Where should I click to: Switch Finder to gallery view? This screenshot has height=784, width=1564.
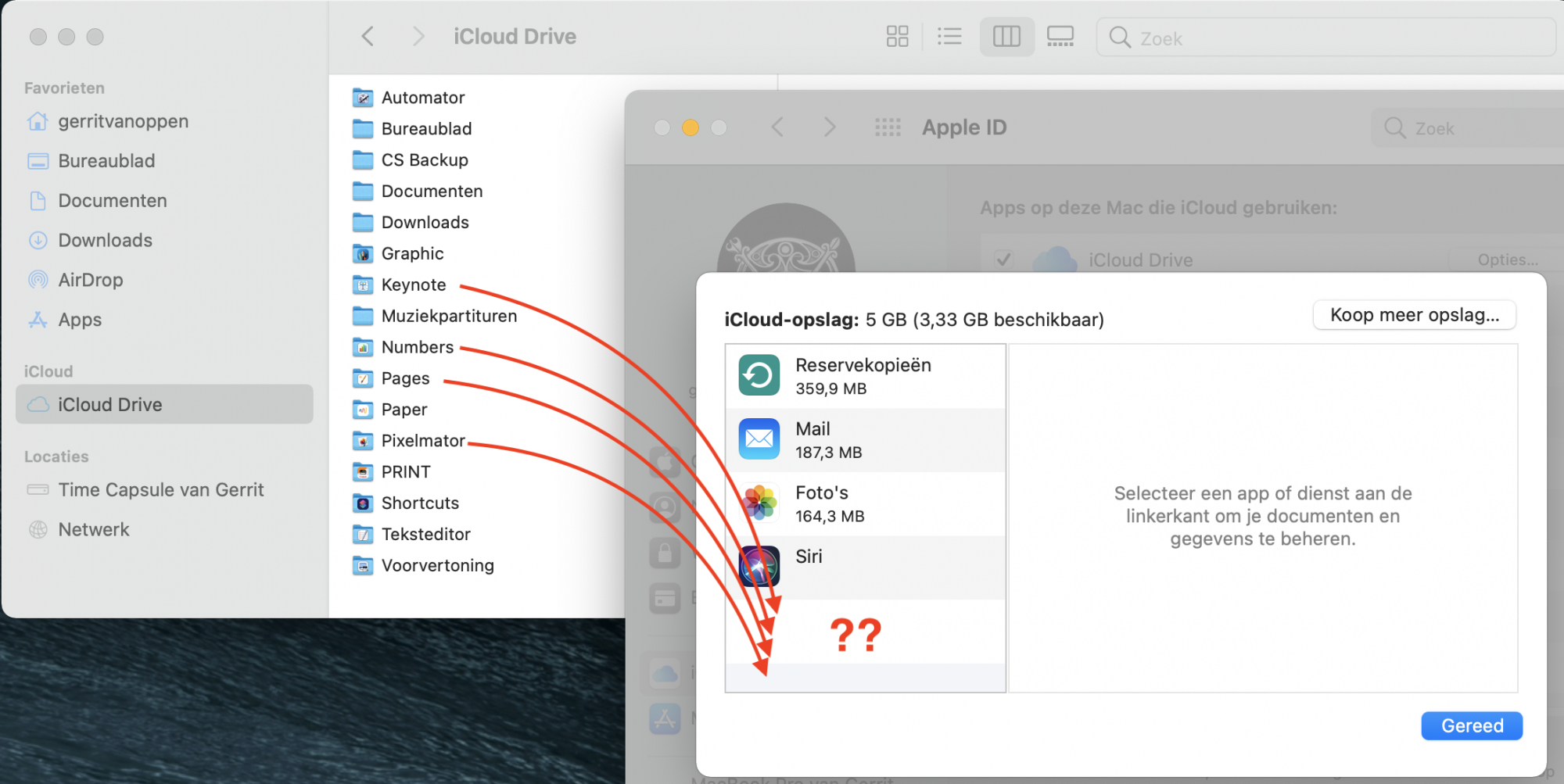[1060, 36]
